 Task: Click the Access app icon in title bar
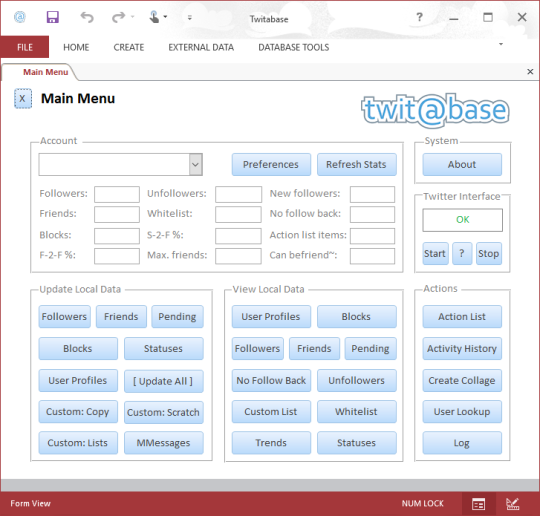(20, 17)
